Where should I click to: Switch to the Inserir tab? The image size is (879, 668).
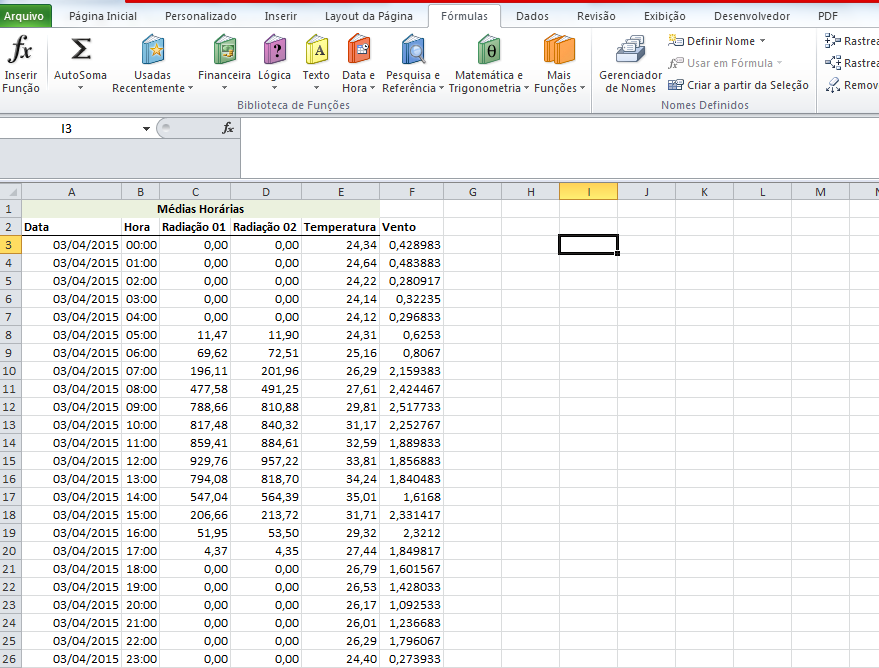pyautogui.click(x=280, y=16)
